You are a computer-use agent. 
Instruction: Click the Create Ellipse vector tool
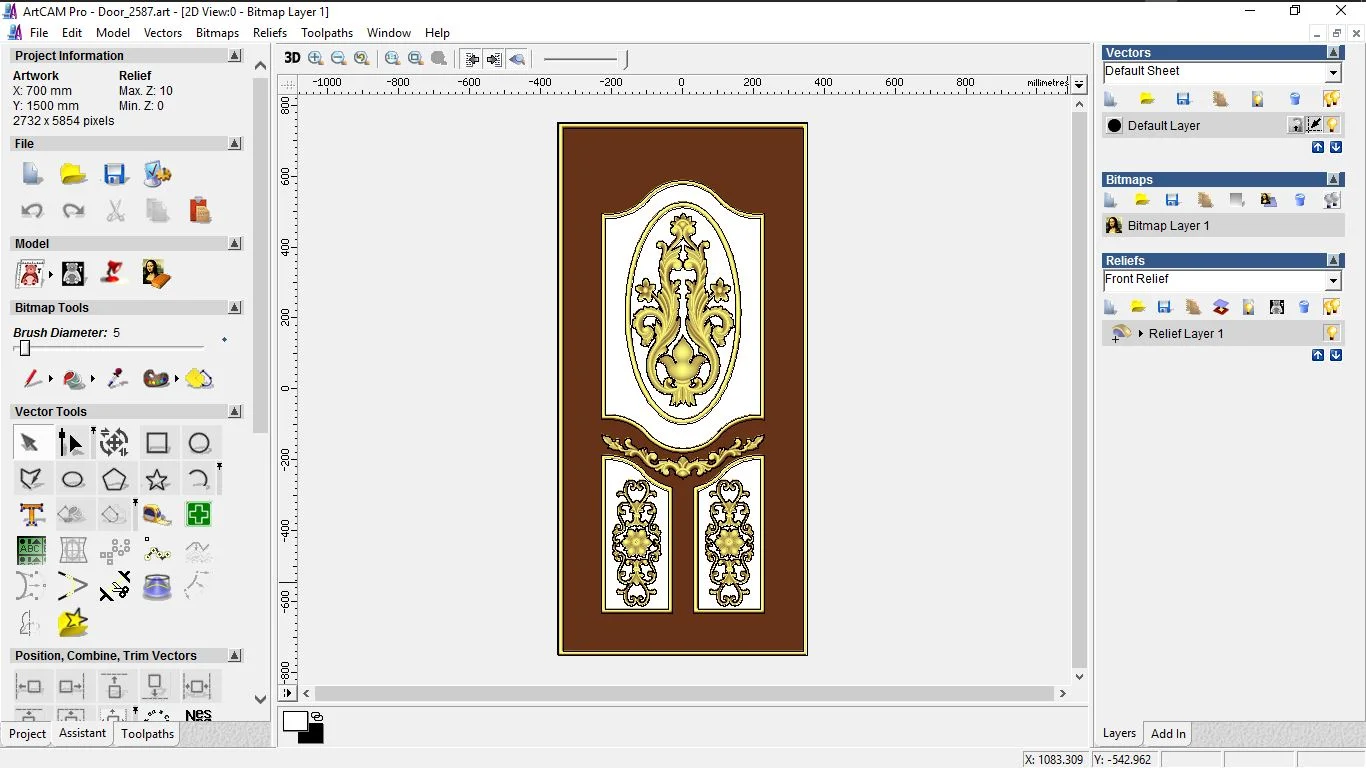pyautogui.click(x=73, y=480)
